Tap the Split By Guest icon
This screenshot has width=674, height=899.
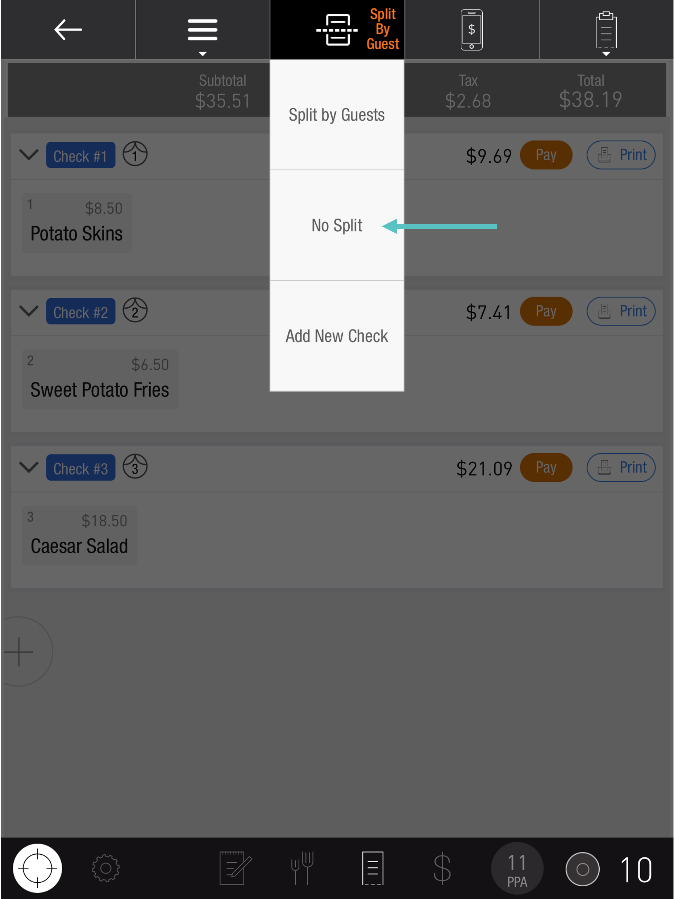[337, 30]
